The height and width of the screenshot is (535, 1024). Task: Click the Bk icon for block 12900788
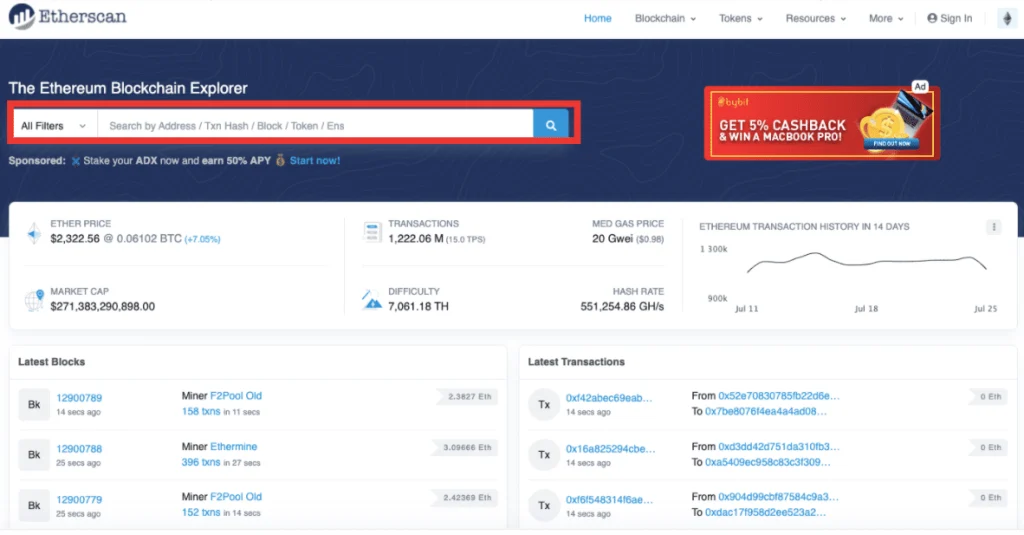34,455
